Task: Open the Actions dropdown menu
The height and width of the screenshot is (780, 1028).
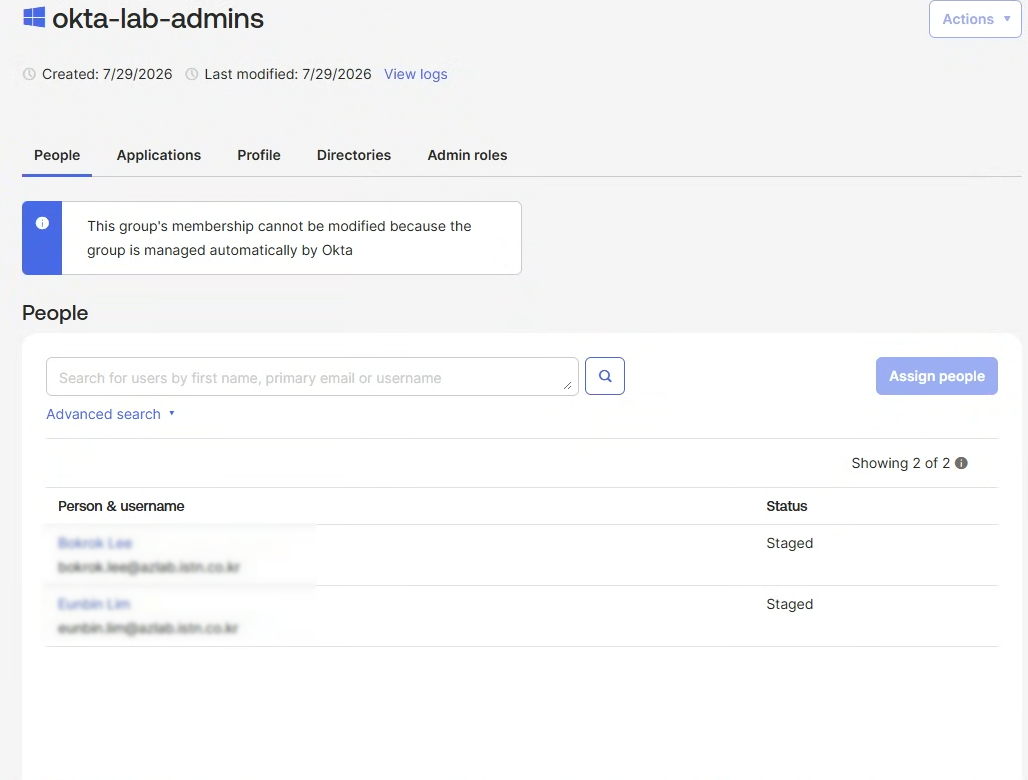Action: [x=975, y=19]
